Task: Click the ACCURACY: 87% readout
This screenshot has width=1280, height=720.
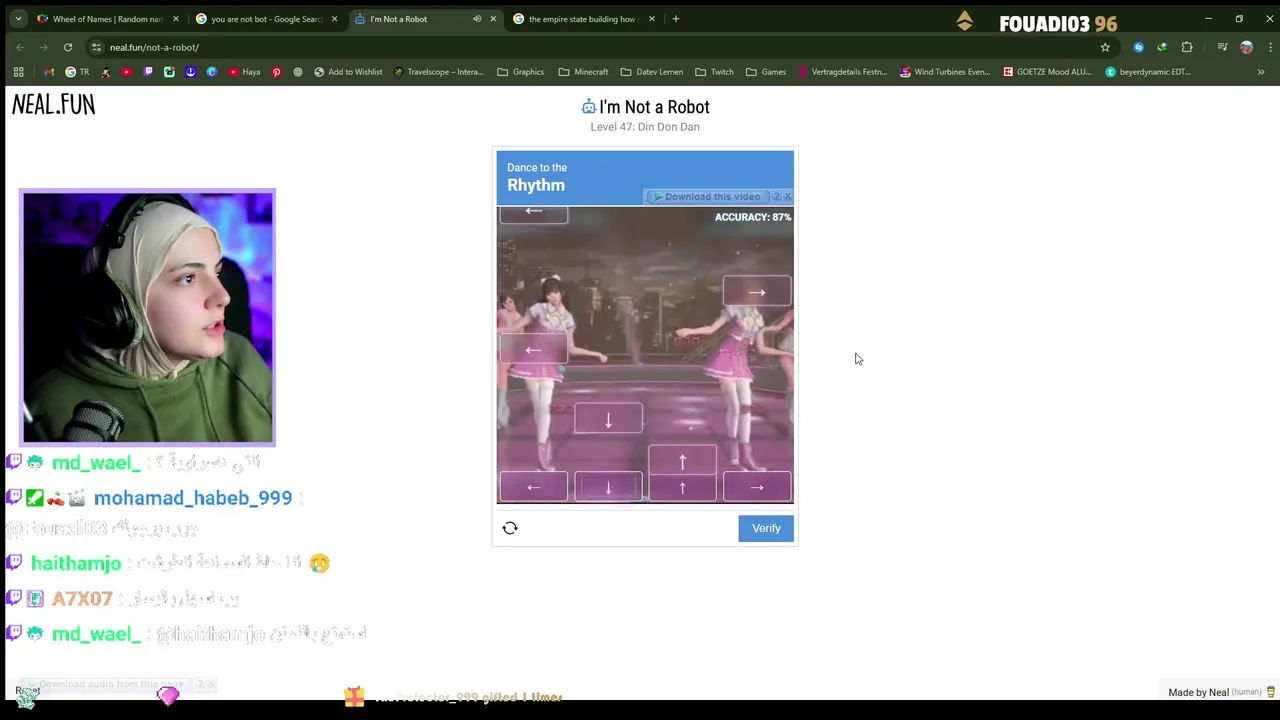Action: pos(752,217)
